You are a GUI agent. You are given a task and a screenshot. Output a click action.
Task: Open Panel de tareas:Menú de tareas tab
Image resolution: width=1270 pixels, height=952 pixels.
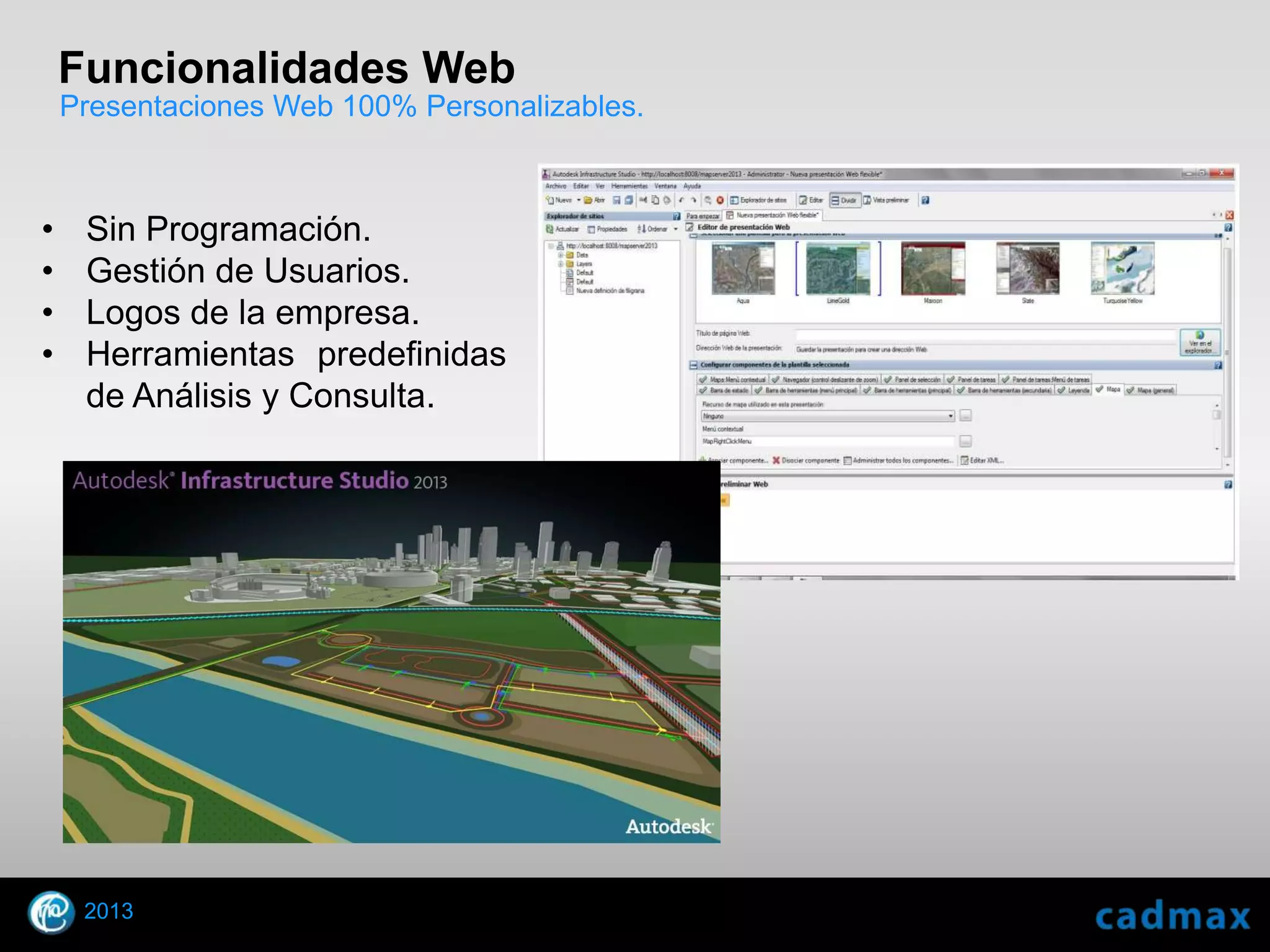coord(1046,379)
